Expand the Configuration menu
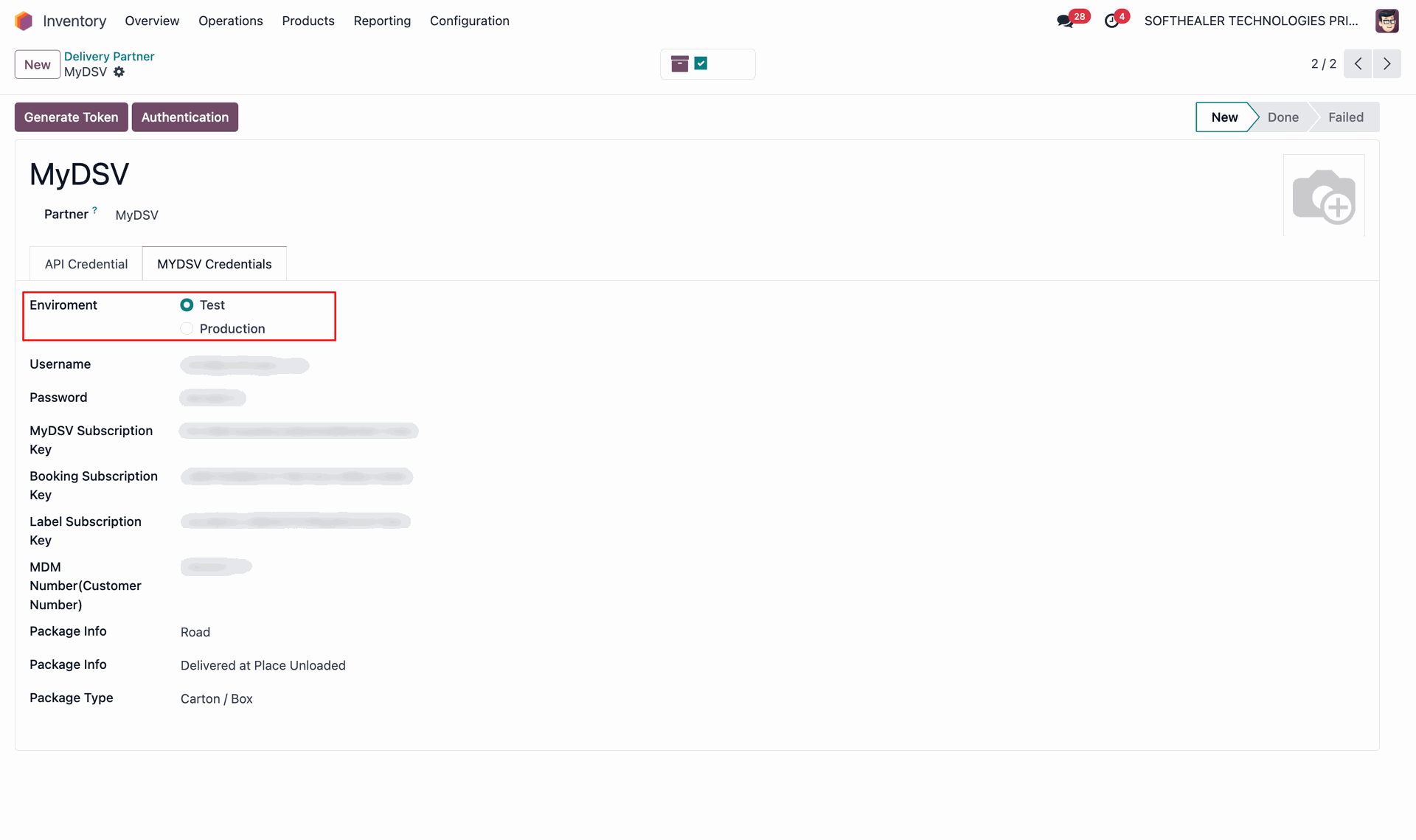 click(x=469, y=21)
